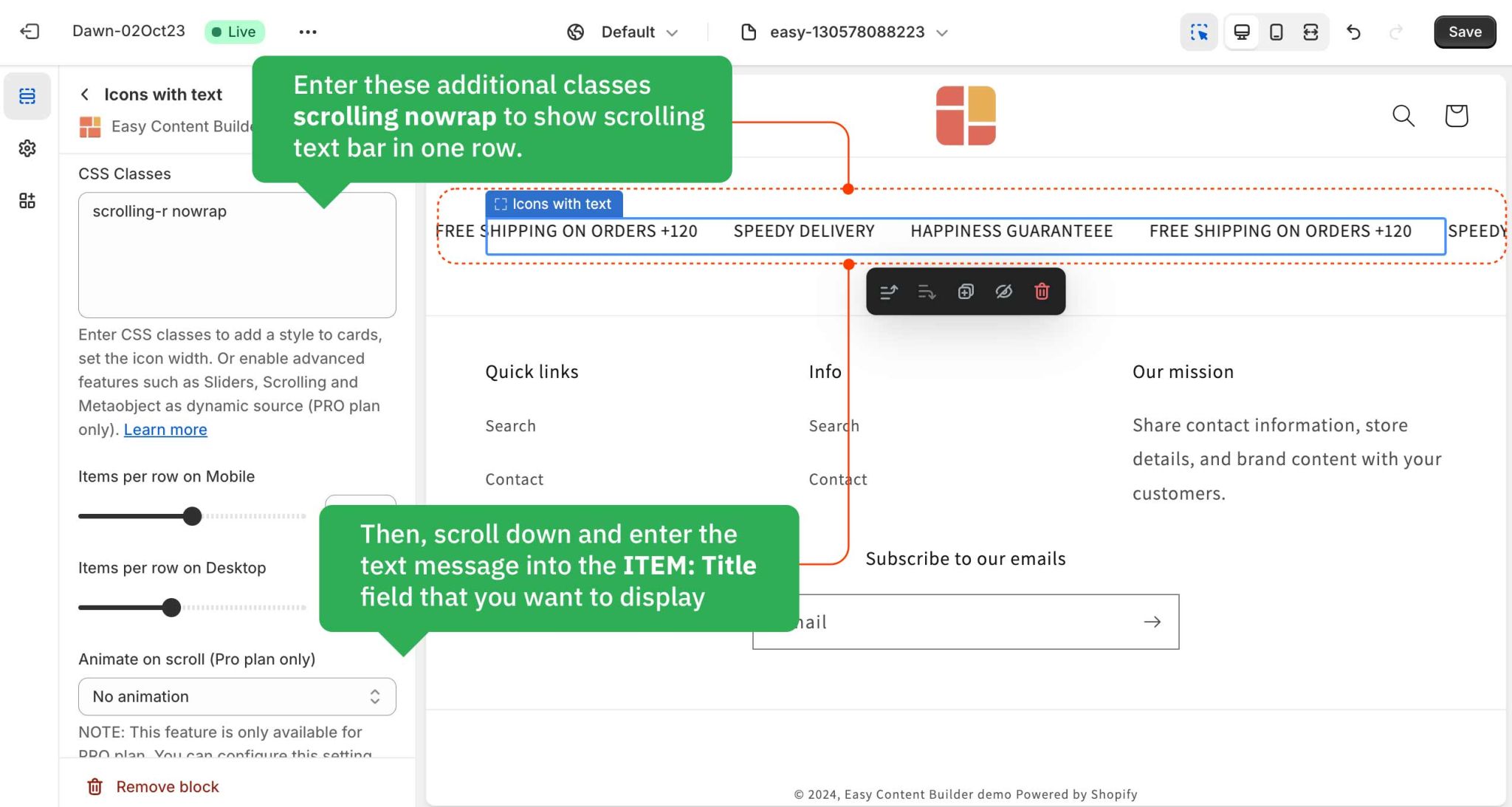Switch to mobile preview view
Viewport: 1512px width, 807px height.
[1276, 32]
